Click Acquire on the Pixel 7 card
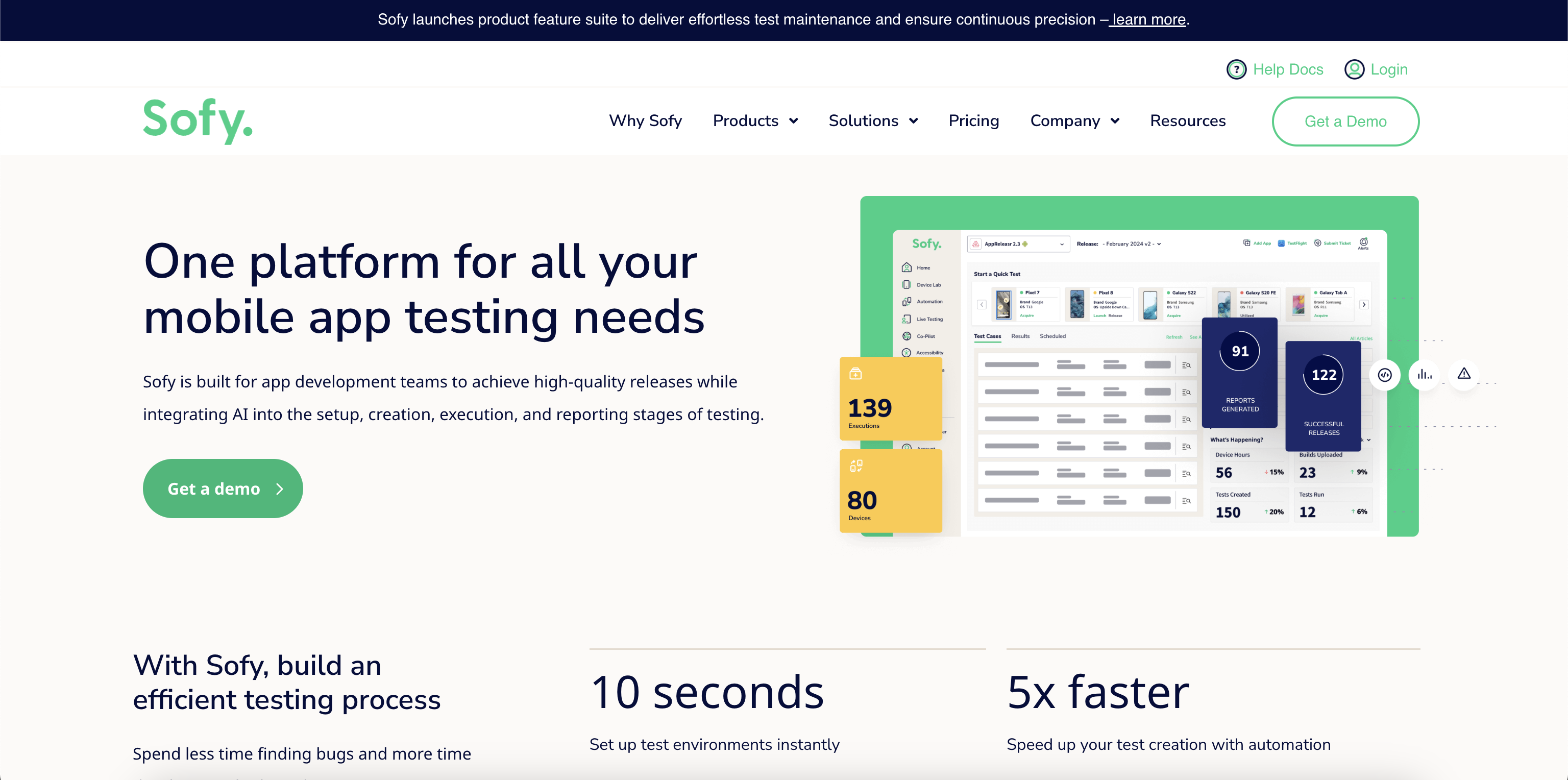This screenshot has width=1568, height=780. (1027, 315)
